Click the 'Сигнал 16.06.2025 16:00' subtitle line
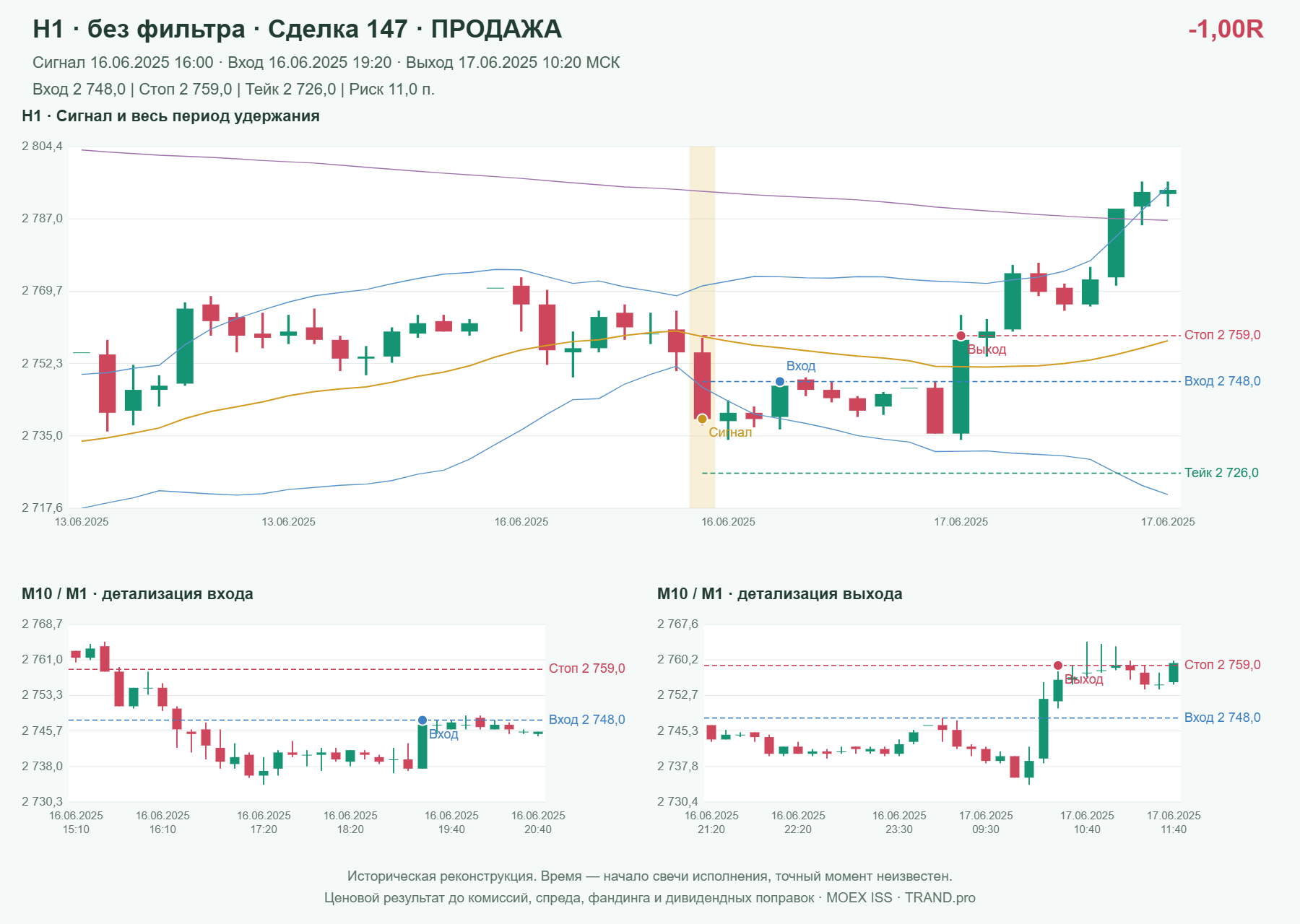1300x924 pixels. [326, 63]
